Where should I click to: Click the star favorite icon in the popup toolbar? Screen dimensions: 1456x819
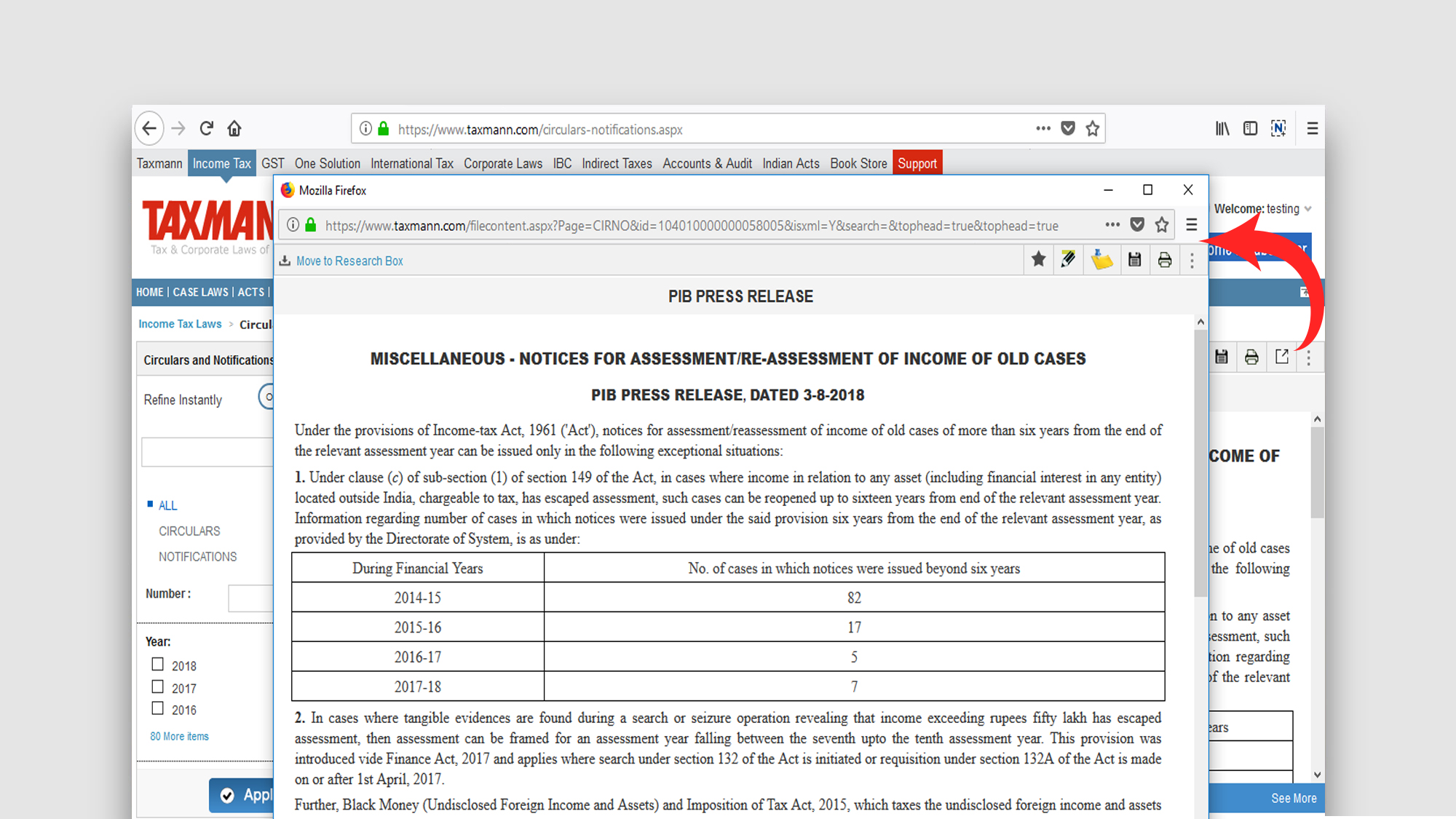1039,259
